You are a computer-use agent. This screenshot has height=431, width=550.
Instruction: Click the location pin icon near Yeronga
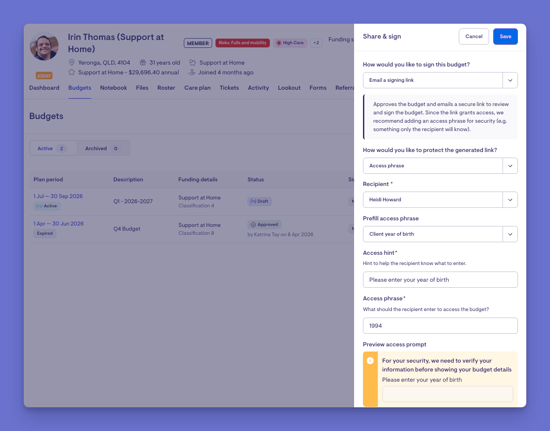tap(72, 62)
